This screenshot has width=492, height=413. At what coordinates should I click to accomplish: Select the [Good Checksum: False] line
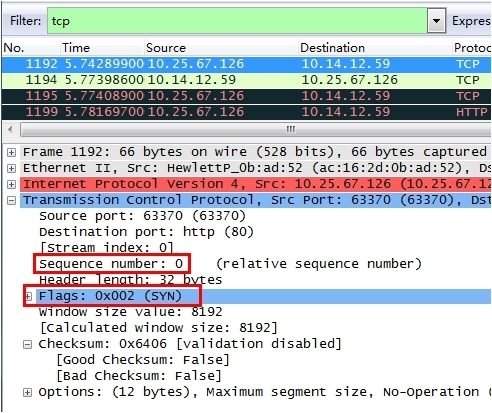(143, 360)
